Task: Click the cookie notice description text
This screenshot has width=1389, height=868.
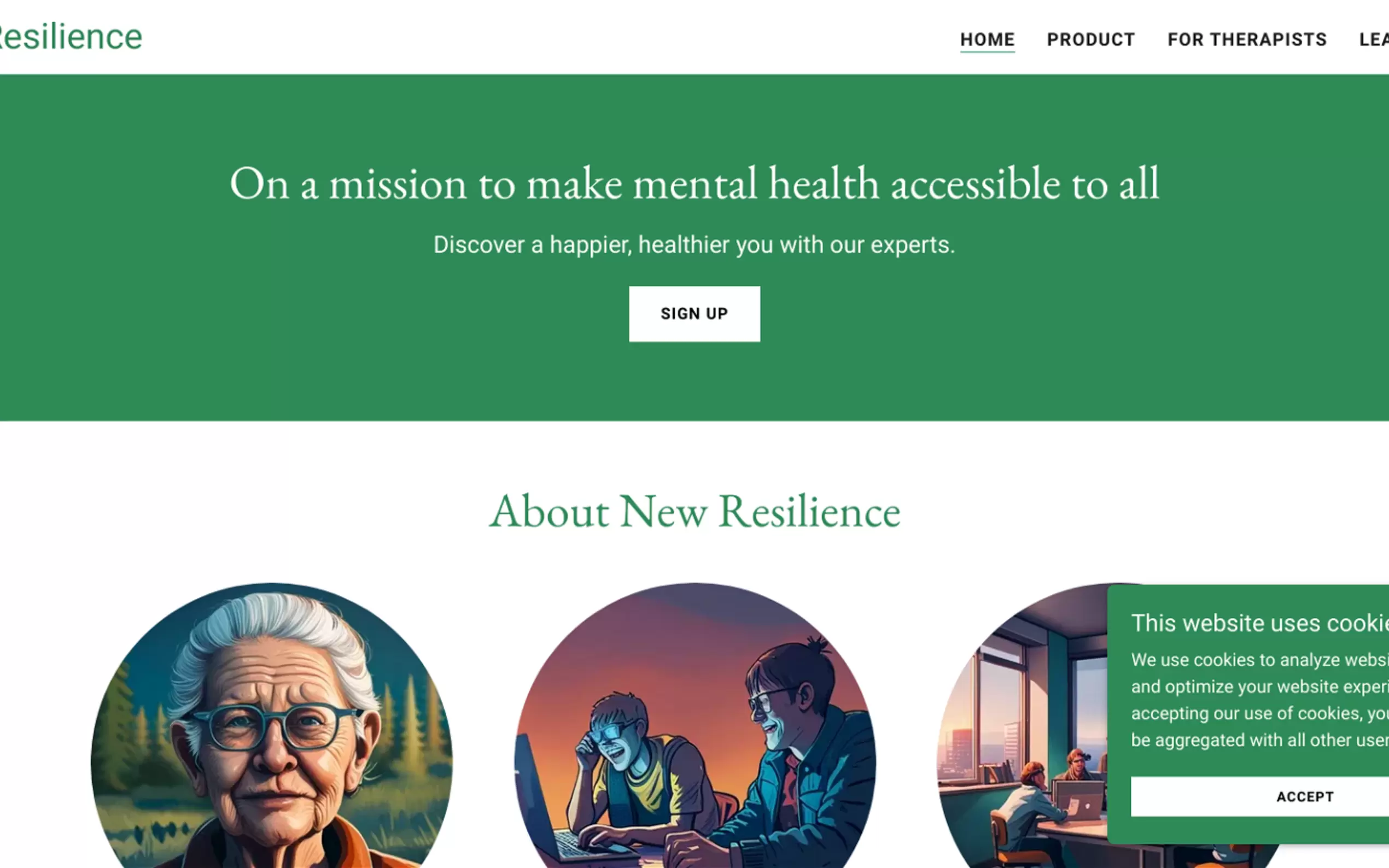Action: [1260, 700]
